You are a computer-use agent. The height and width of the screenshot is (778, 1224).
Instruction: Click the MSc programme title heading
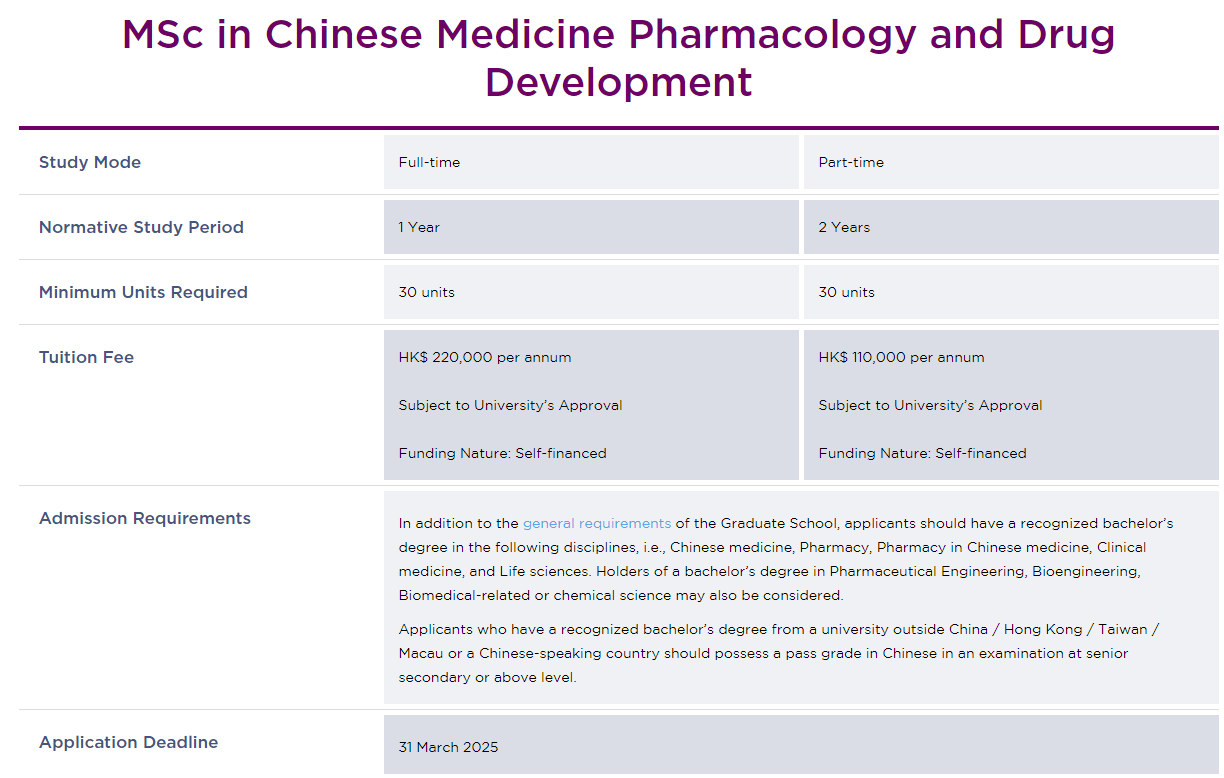618,58
